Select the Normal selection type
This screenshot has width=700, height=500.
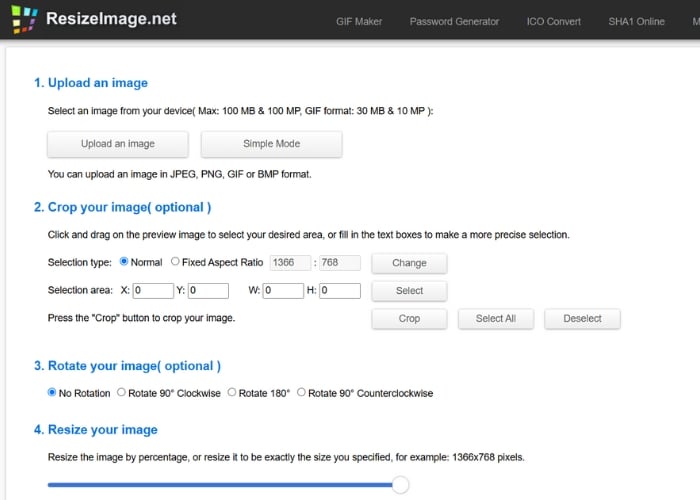(x=124, y=262)
